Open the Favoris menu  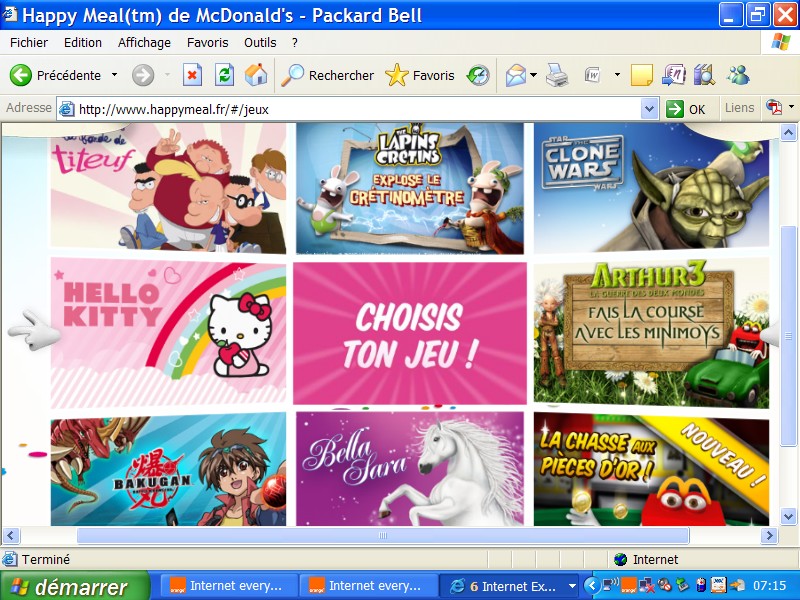click(x=208, y=42)
